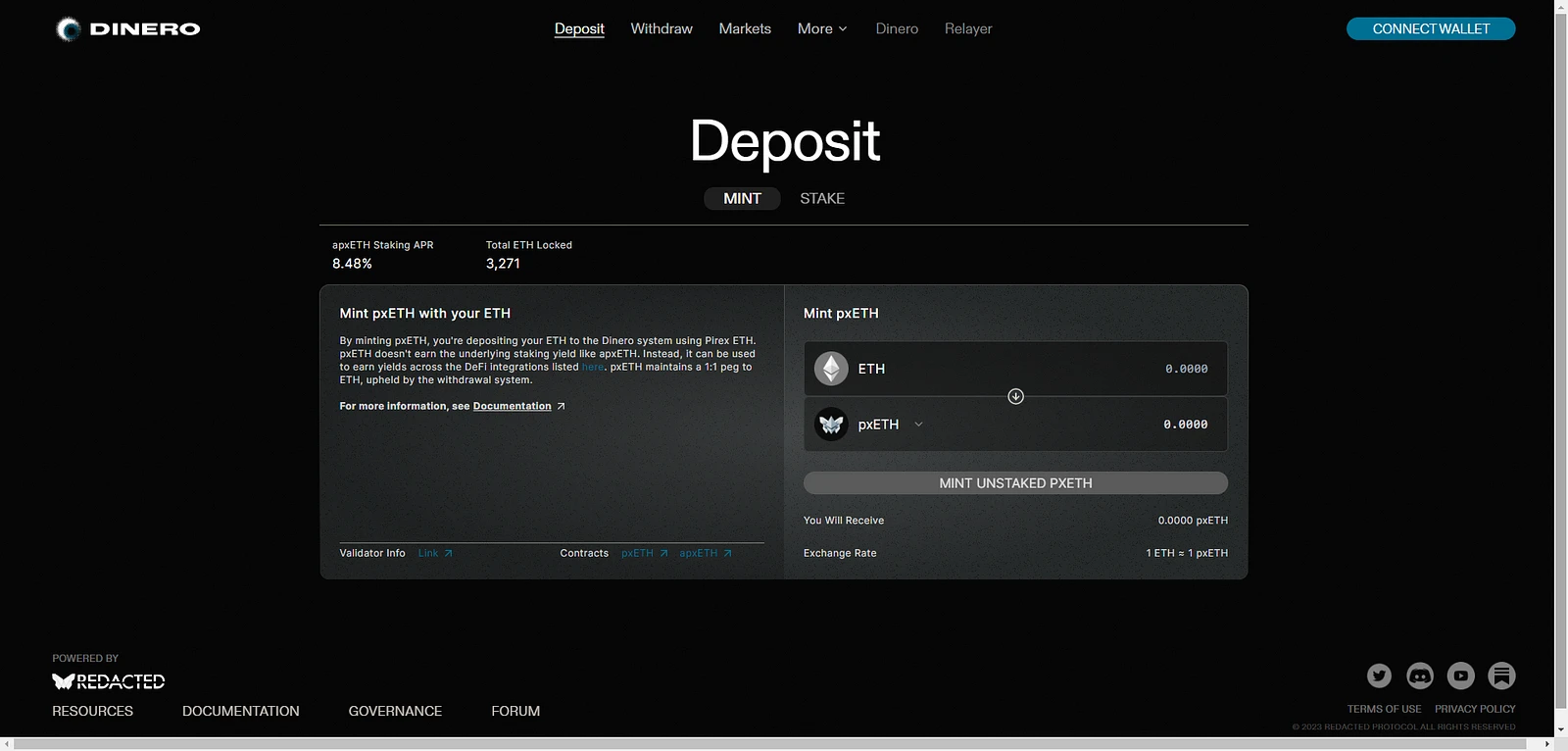Select the MINT tab
The image size is (1568, 751).
[x=742, y=198]
